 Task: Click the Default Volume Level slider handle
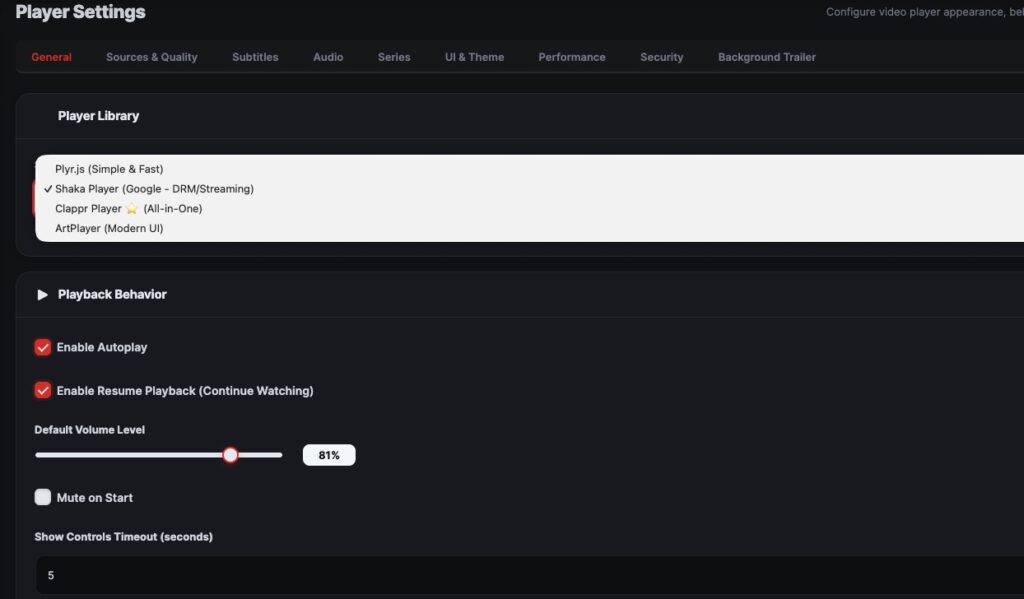click(x=231, y=455)
